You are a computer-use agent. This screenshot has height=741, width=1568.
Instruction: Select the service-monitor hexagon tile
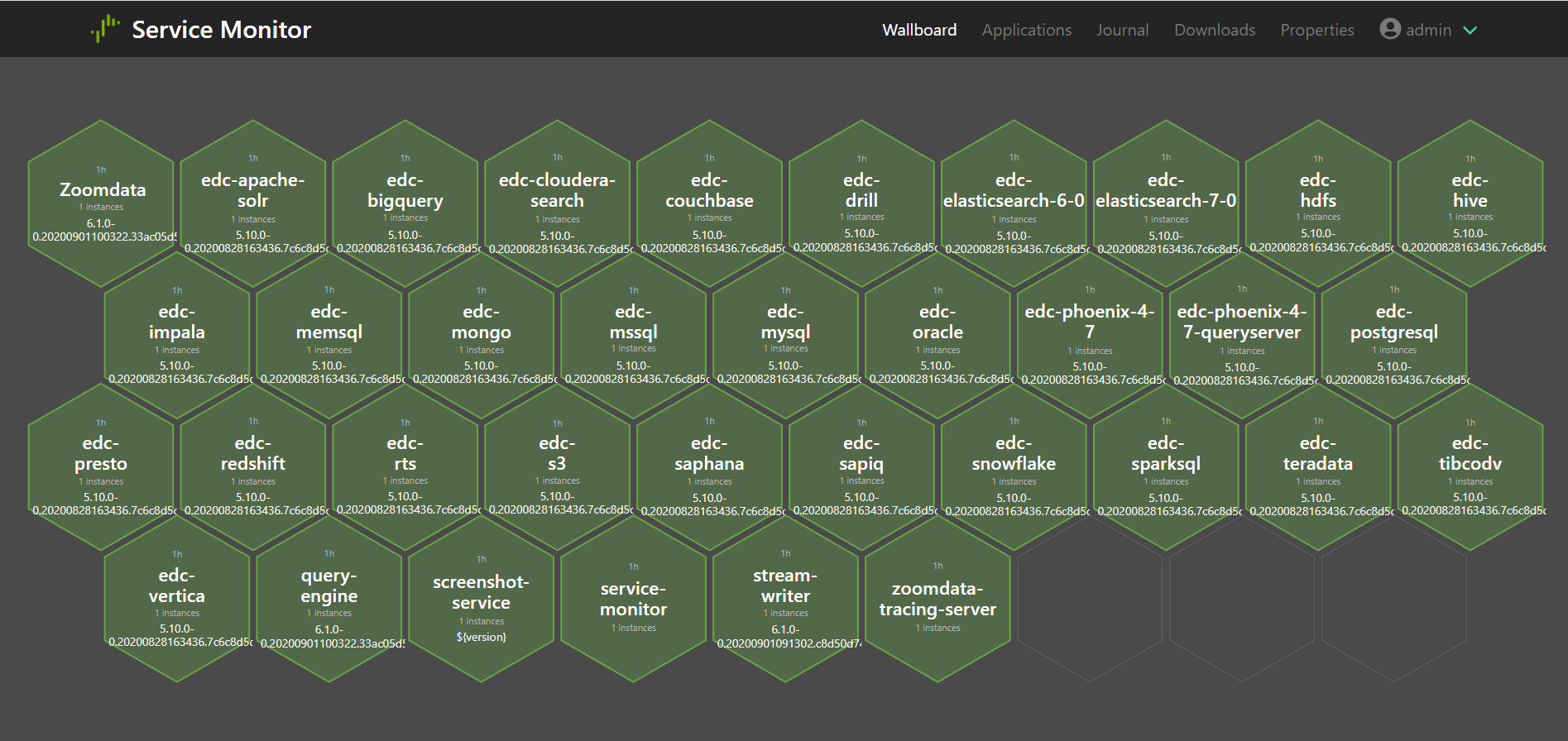634,599
